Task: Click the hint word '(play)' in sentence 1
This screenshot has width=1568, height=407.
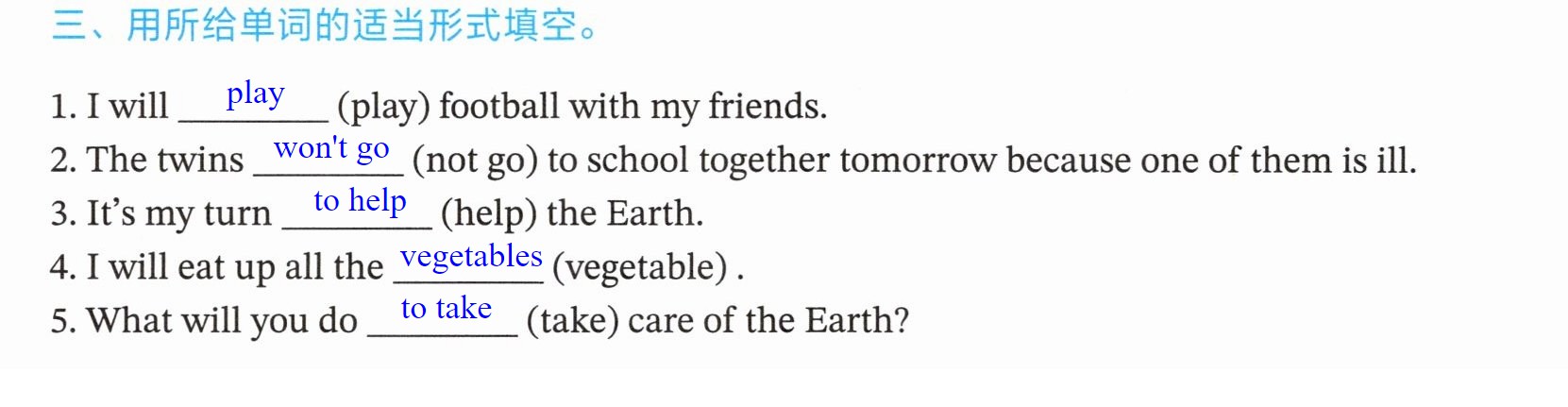Action: tap(383, 107)
